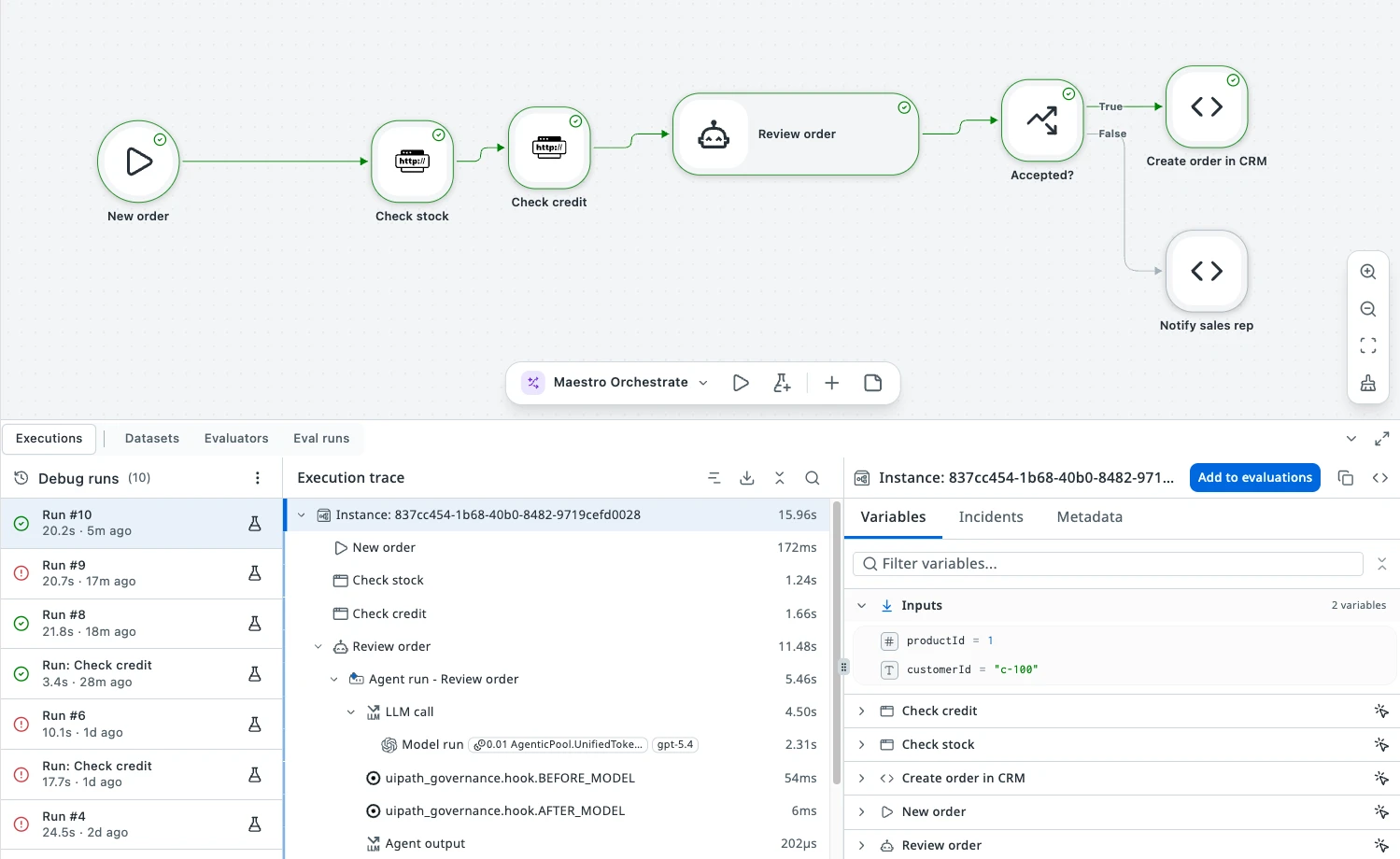The width and height of the screenshot is (1400, 859).
Task: Copy the instance details
Action: (x=1346, y=478)
